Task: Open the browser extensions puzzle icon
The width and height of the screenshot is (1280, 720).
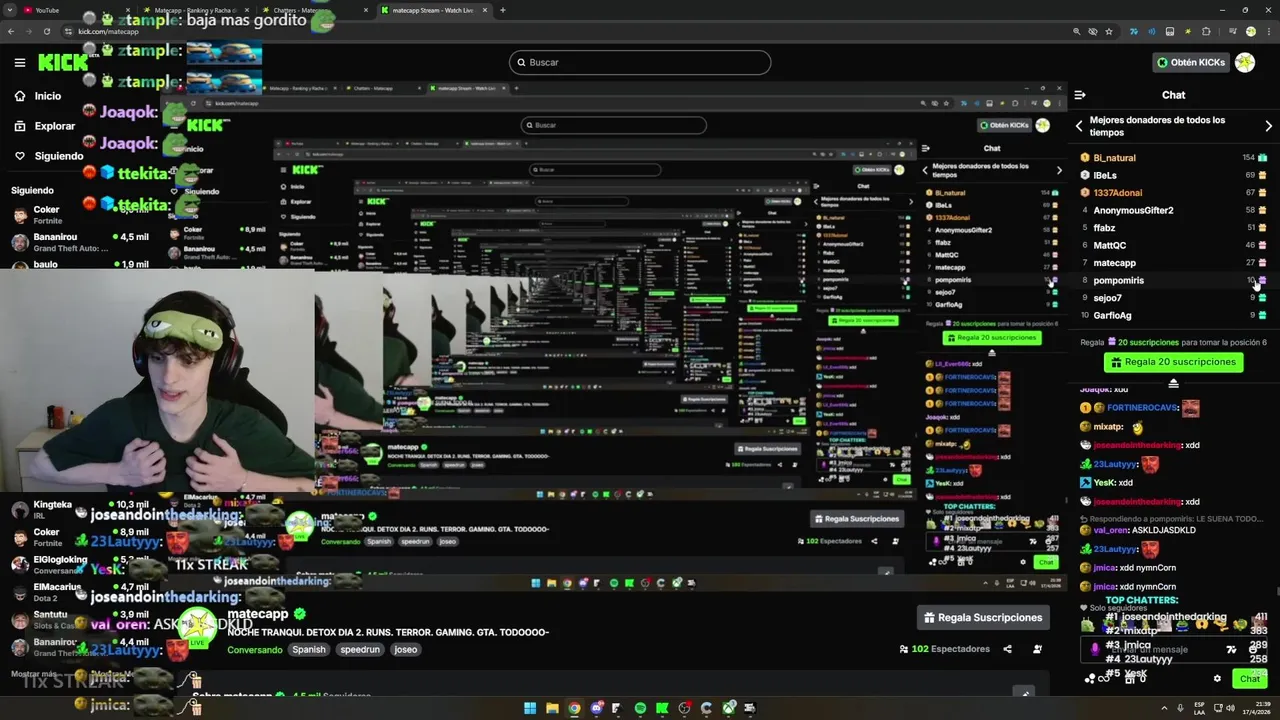Action: click(1206, 31)
